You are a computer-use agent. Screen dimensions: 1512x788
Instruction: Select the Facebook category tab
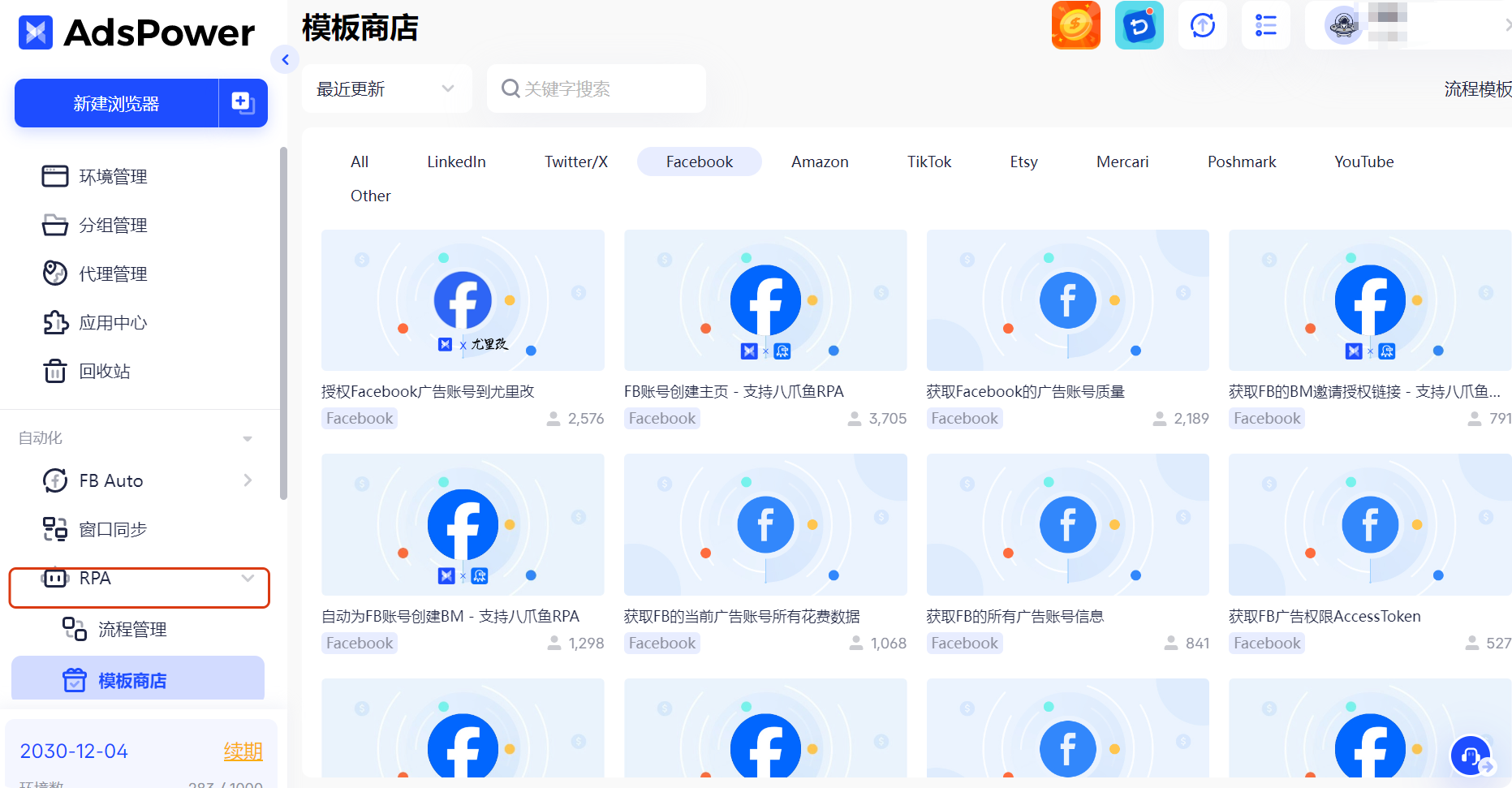pos(700,161)
